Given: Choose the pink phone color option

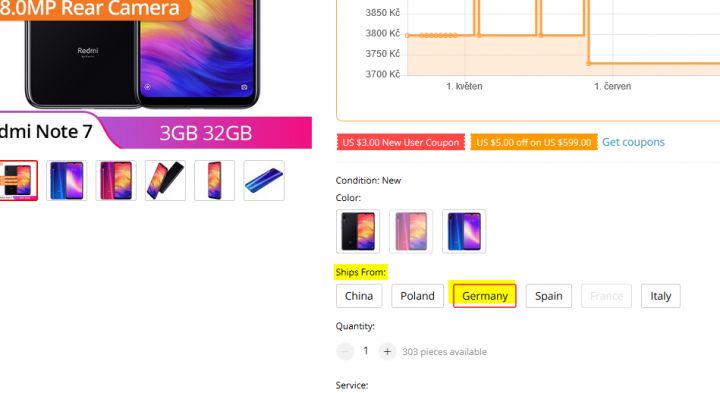Looking at the screenshot, I should point(411,231).
